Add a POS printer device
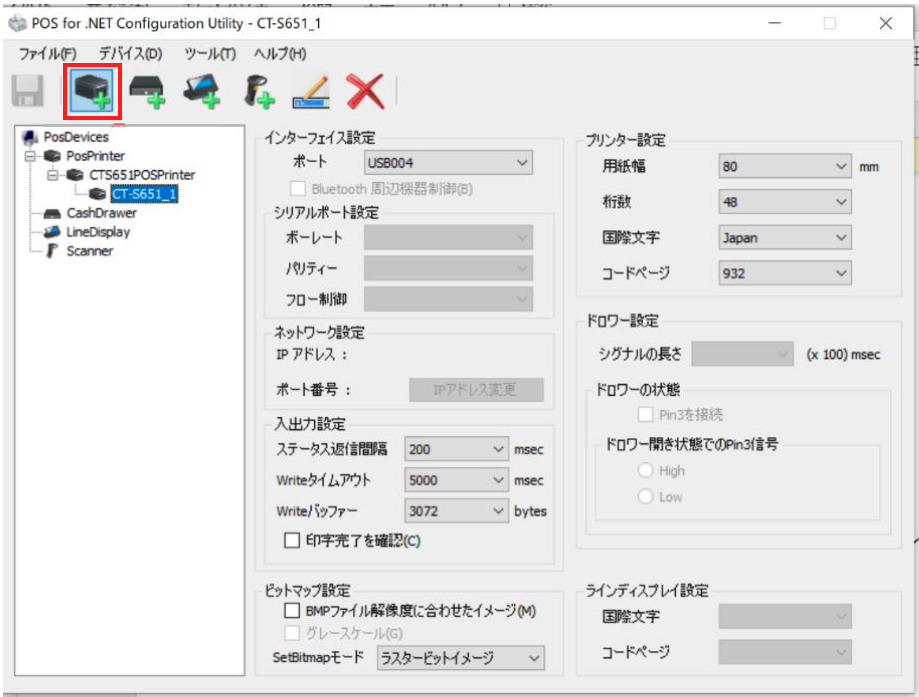The image size is (919, 697). tap(93, 91)
